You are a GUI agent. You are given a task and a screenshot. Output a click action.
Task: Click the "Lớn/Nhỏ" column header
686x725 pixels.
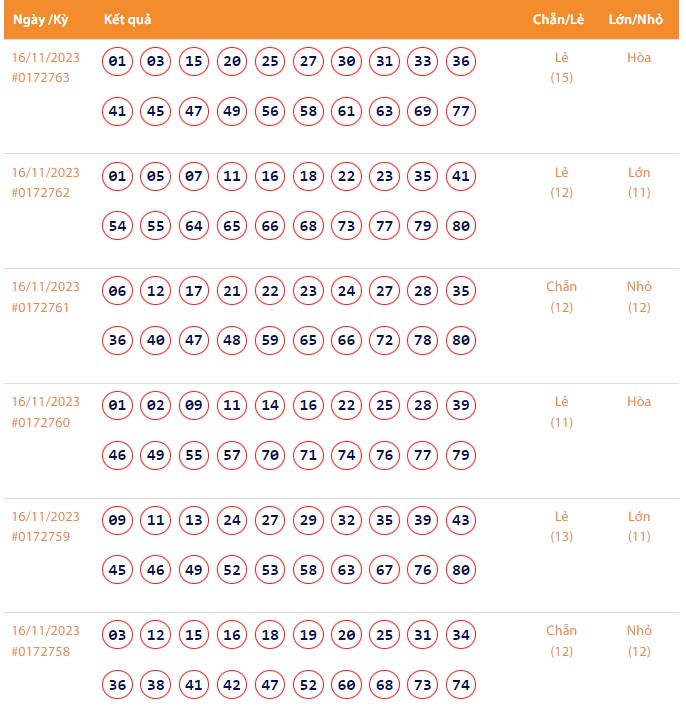(635, 20)
